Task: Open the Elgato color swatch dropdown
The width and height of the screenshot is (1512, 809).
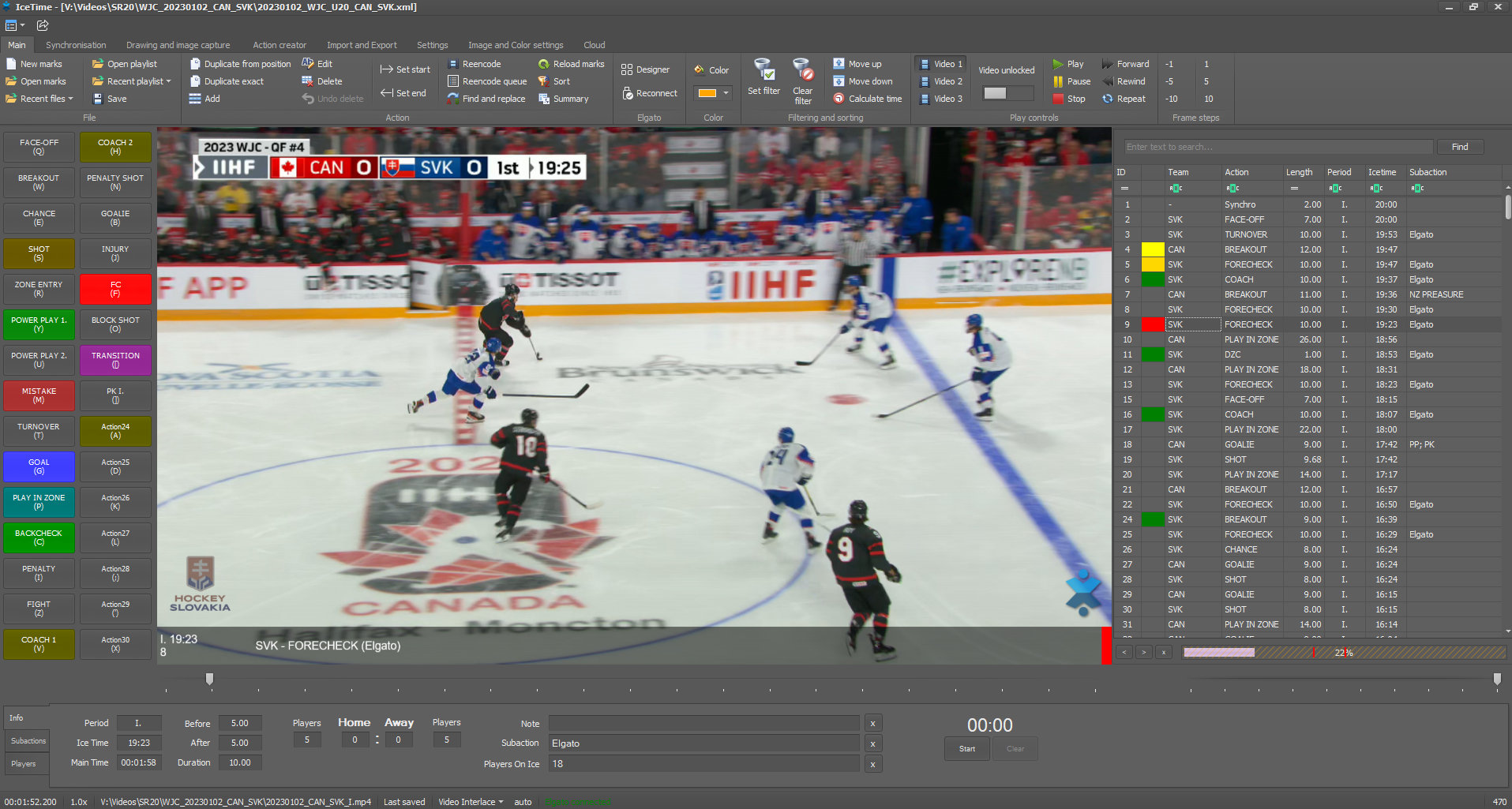Action: pyautogui.click(x=713, y=92)
